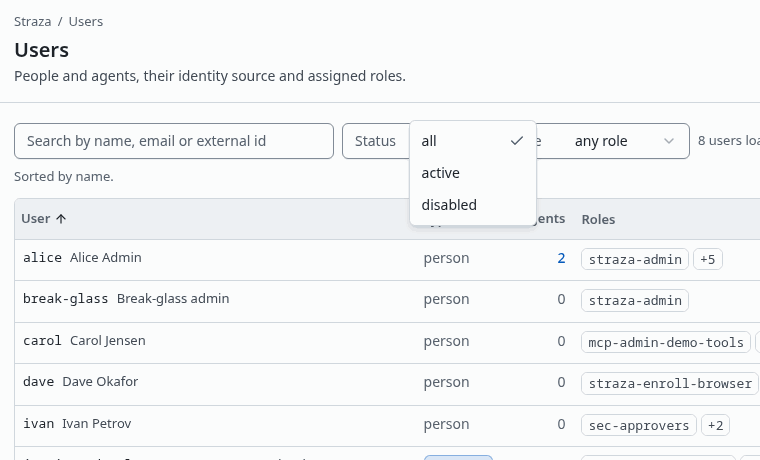Select the 'all' status option
This screenshot has width=760, height=460.
(473, 141)
